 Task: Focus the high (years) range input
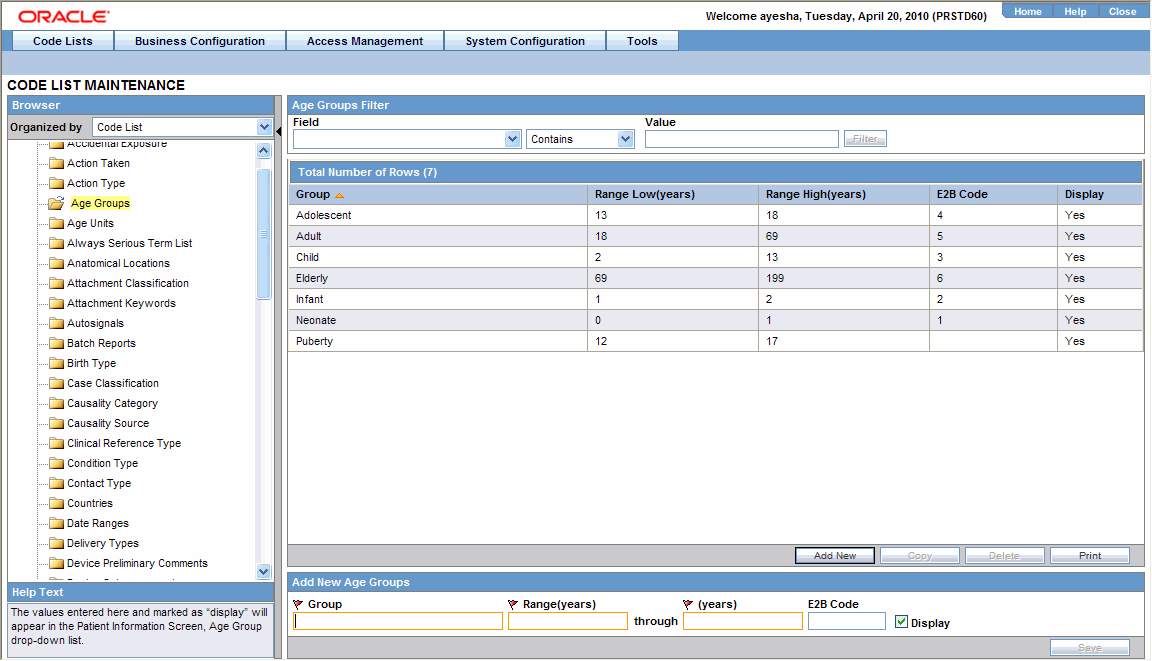pyautogui.click(x=743, y=621)
